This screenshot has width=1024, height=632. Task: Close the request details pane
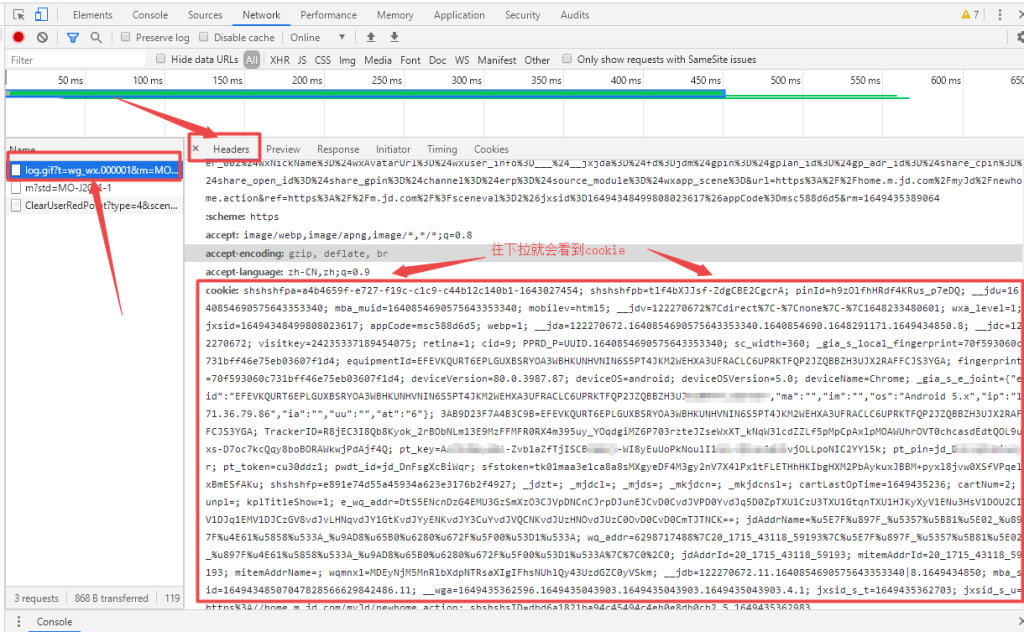[196, 149]
